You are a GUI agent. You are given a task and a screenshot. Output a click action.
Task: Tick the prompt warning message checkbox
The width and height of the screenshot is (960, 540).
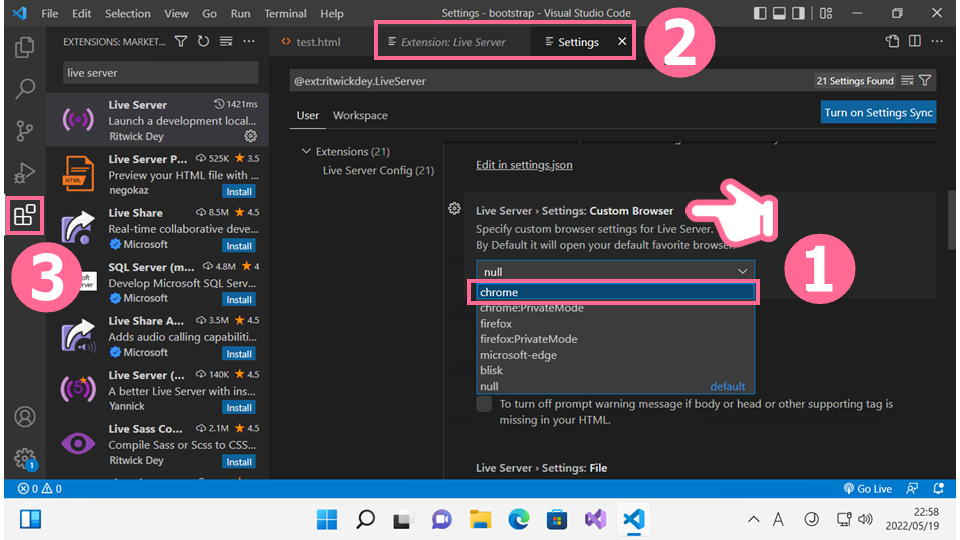click(x=484, y=404)
